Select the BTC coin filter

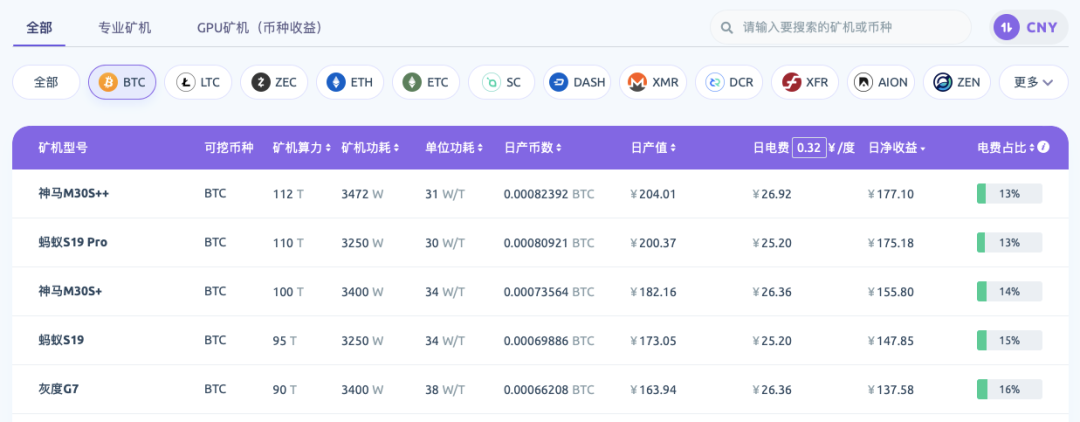click(x=122, y=82)
